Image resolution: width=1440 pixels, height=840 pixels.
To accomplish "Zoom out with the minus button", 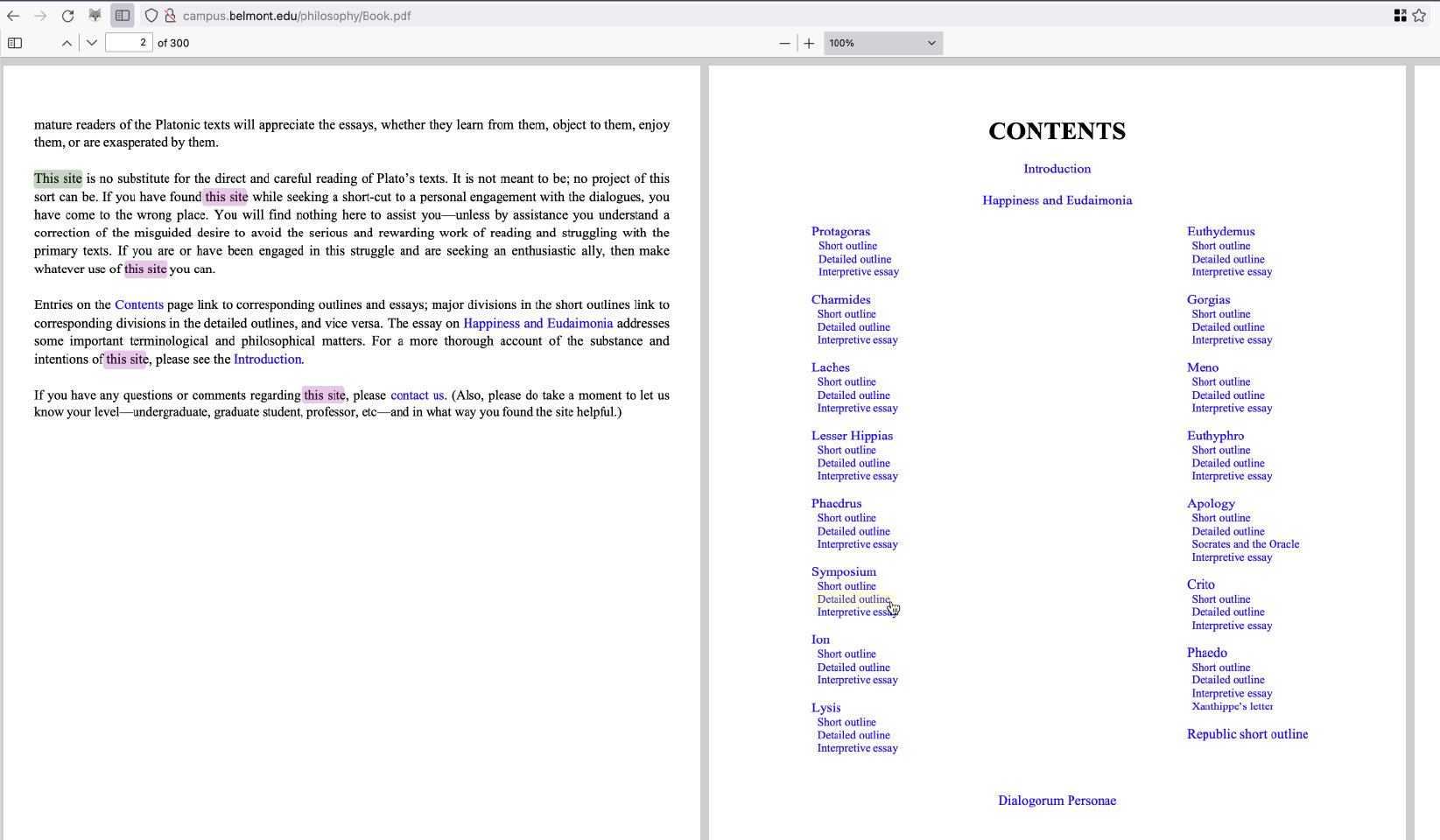I will 784,43.
